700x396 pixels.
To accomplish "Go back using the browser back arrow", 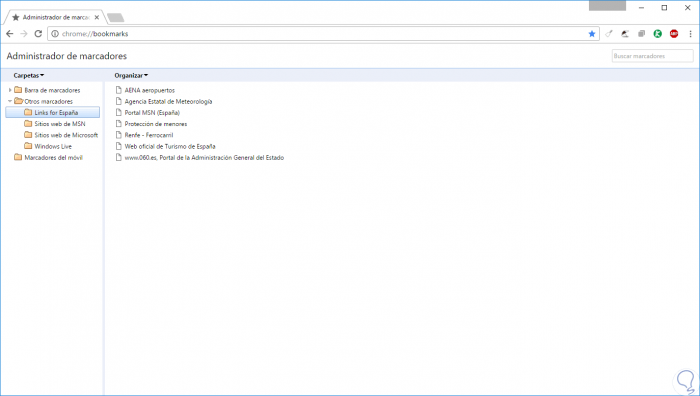I will tap(10, 34).
